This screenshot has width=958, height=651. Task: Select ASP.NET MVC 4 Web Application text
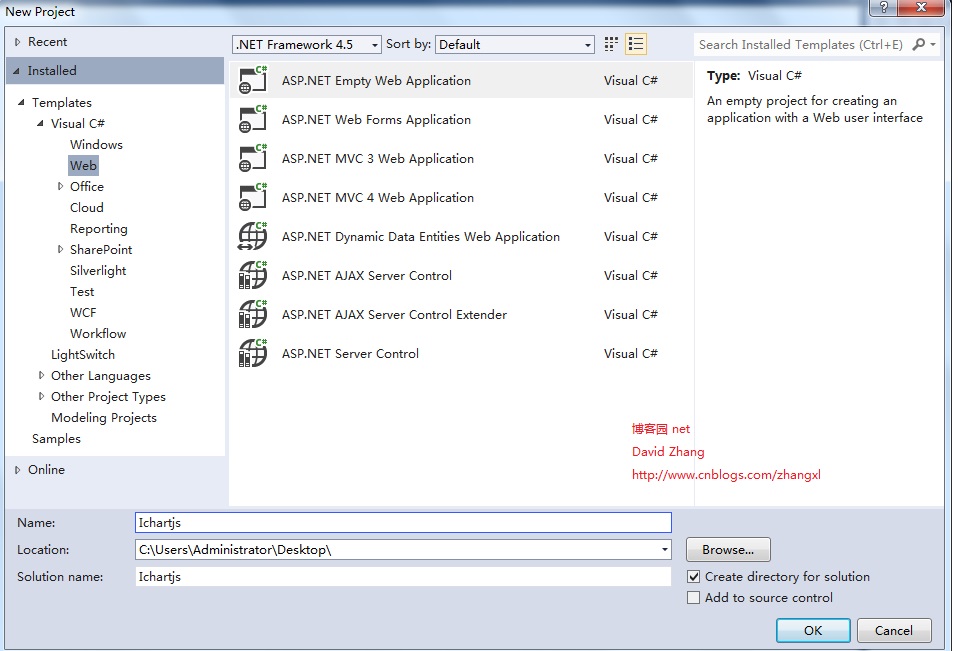tap(378, 198)
